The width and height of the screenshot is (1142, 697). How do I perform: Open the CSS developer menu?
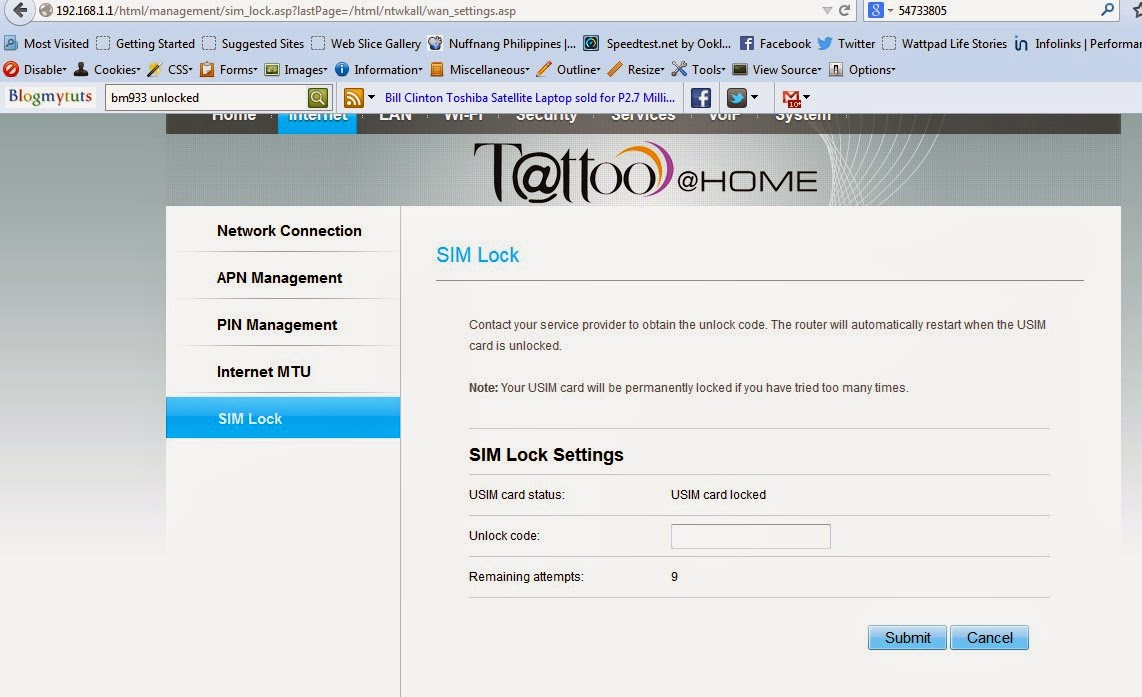click(x=170, y=70)
